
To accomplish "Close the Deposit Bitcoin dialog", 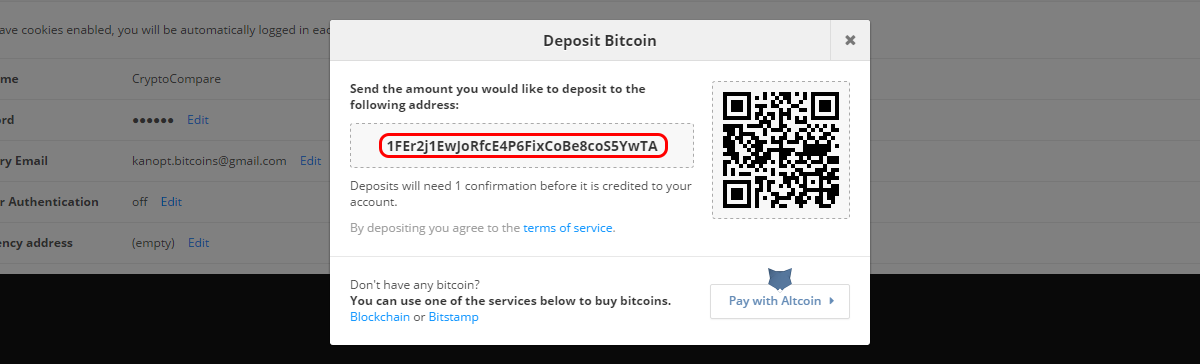I will pos(850,41).
